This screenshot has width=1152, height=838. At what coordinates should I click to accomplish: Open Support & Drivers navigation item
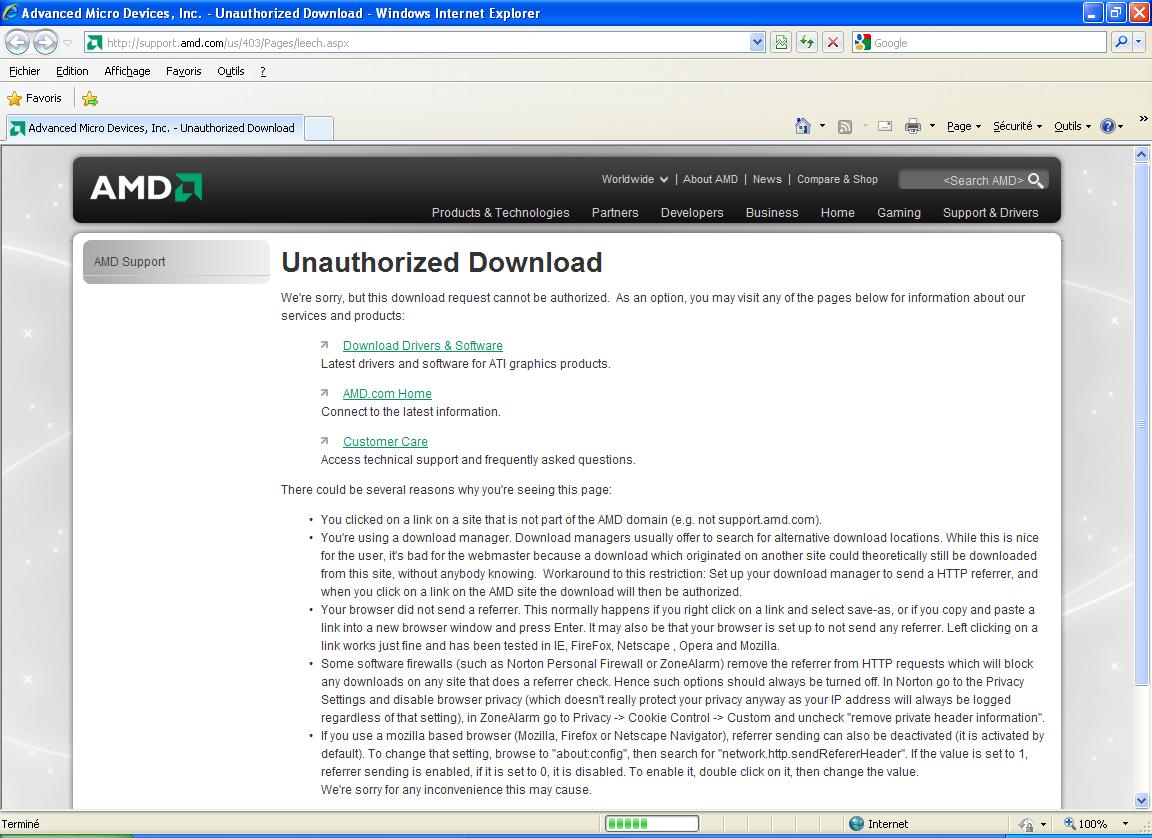tap(990, 212)
